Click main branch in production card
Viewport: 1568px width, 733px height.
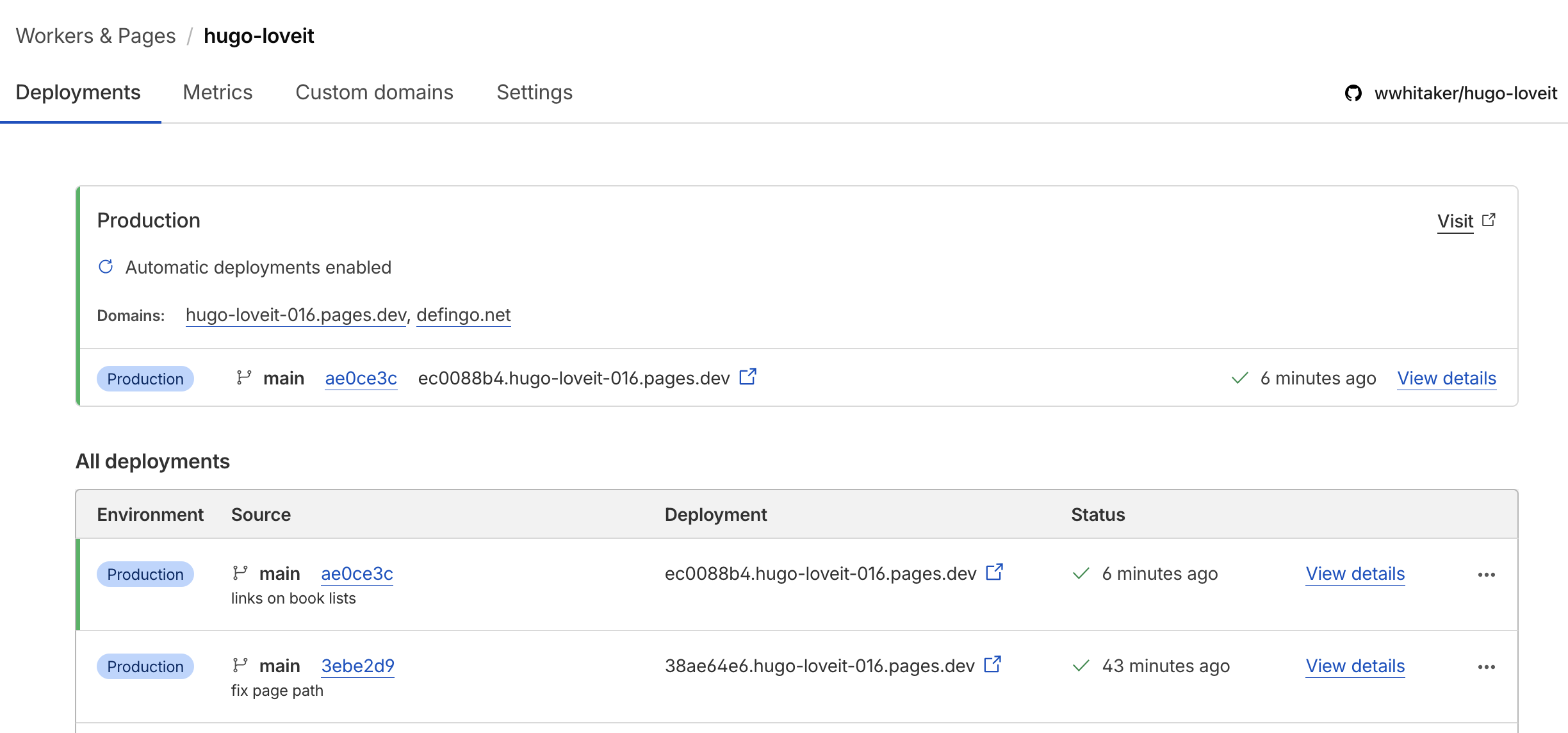point(284,379)
